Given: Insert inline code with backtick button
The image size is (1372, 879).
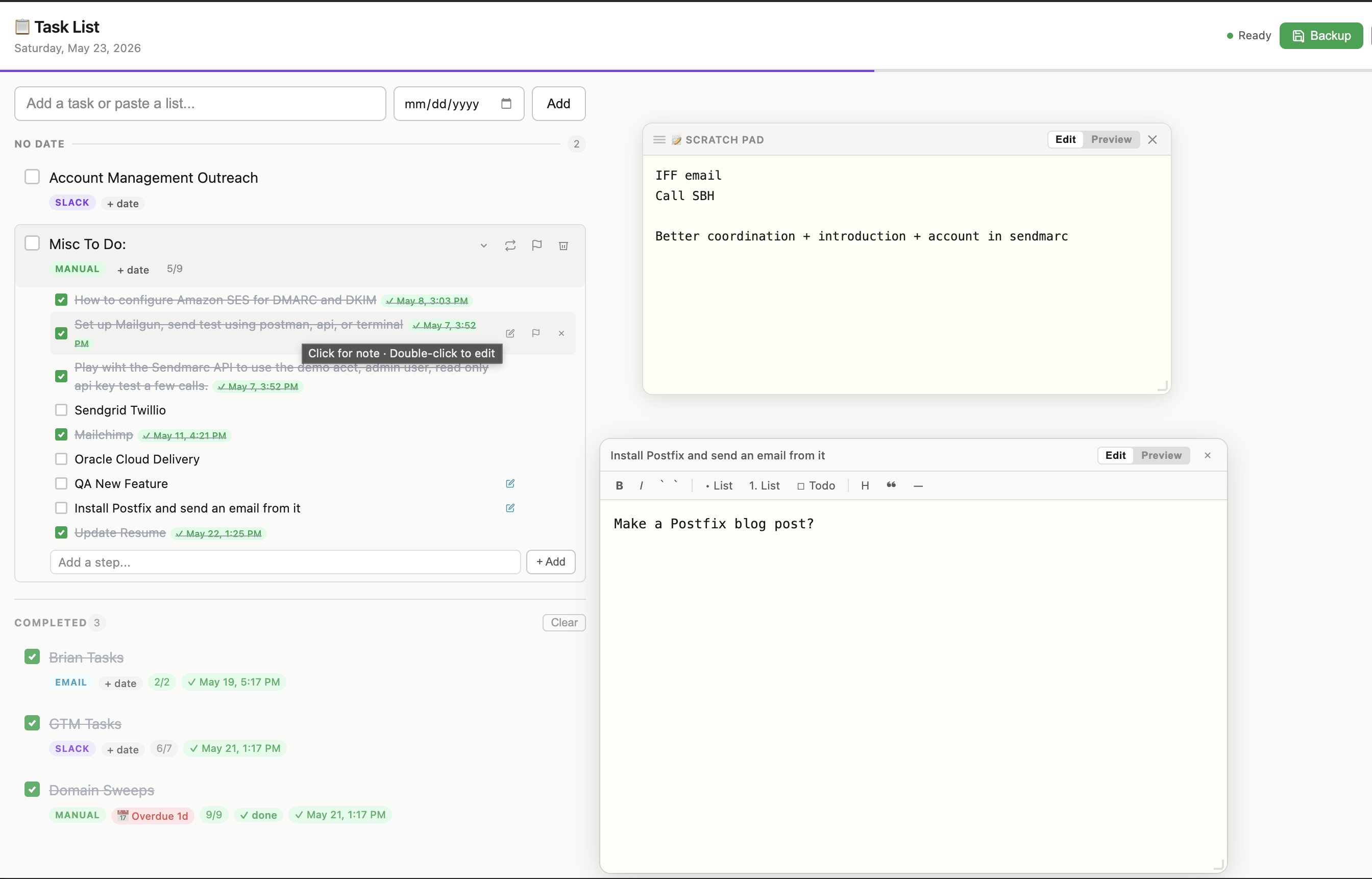Looking at the screenshot, I should [669, 486].
